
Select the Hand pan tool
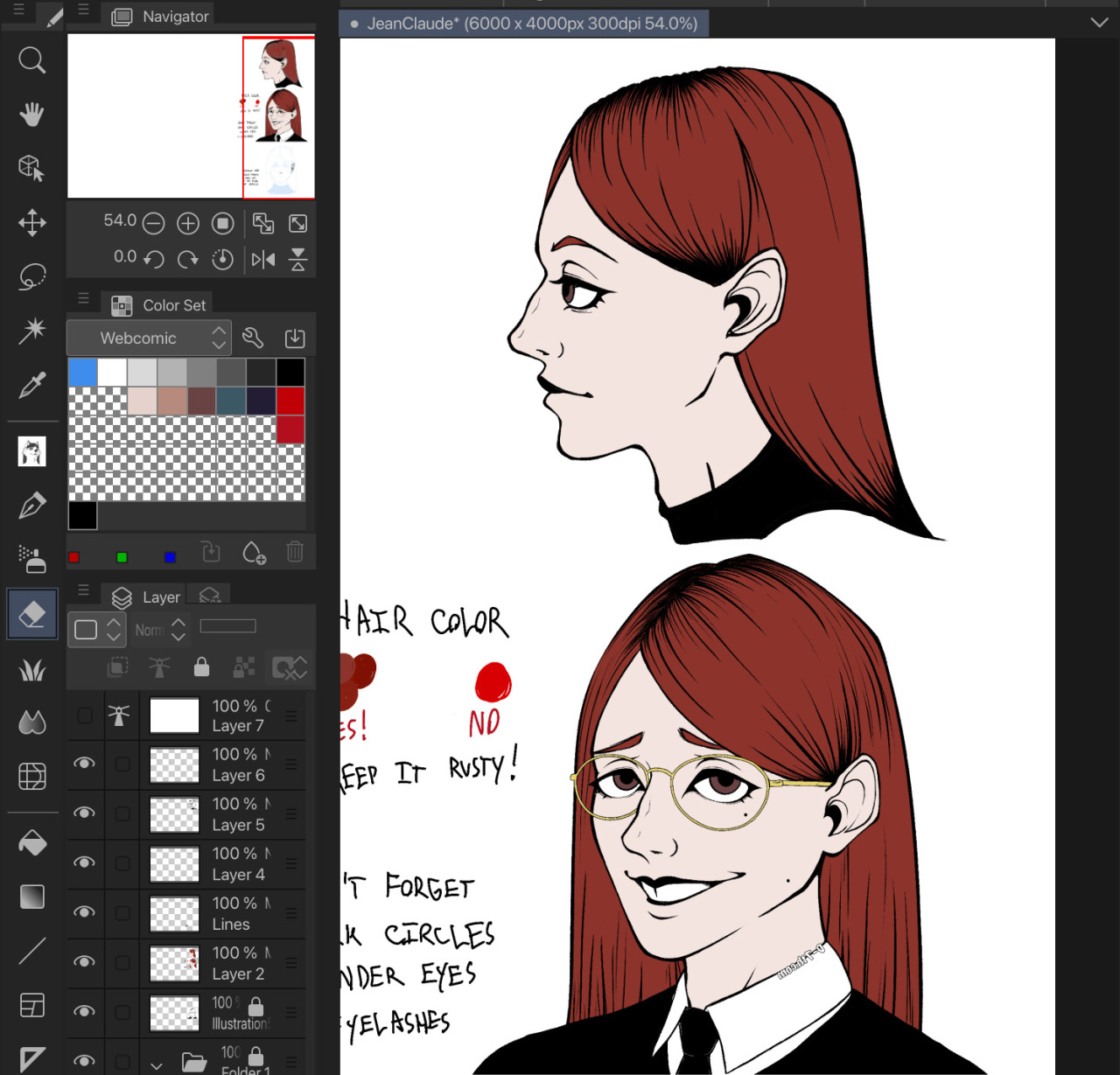[32, 115]
